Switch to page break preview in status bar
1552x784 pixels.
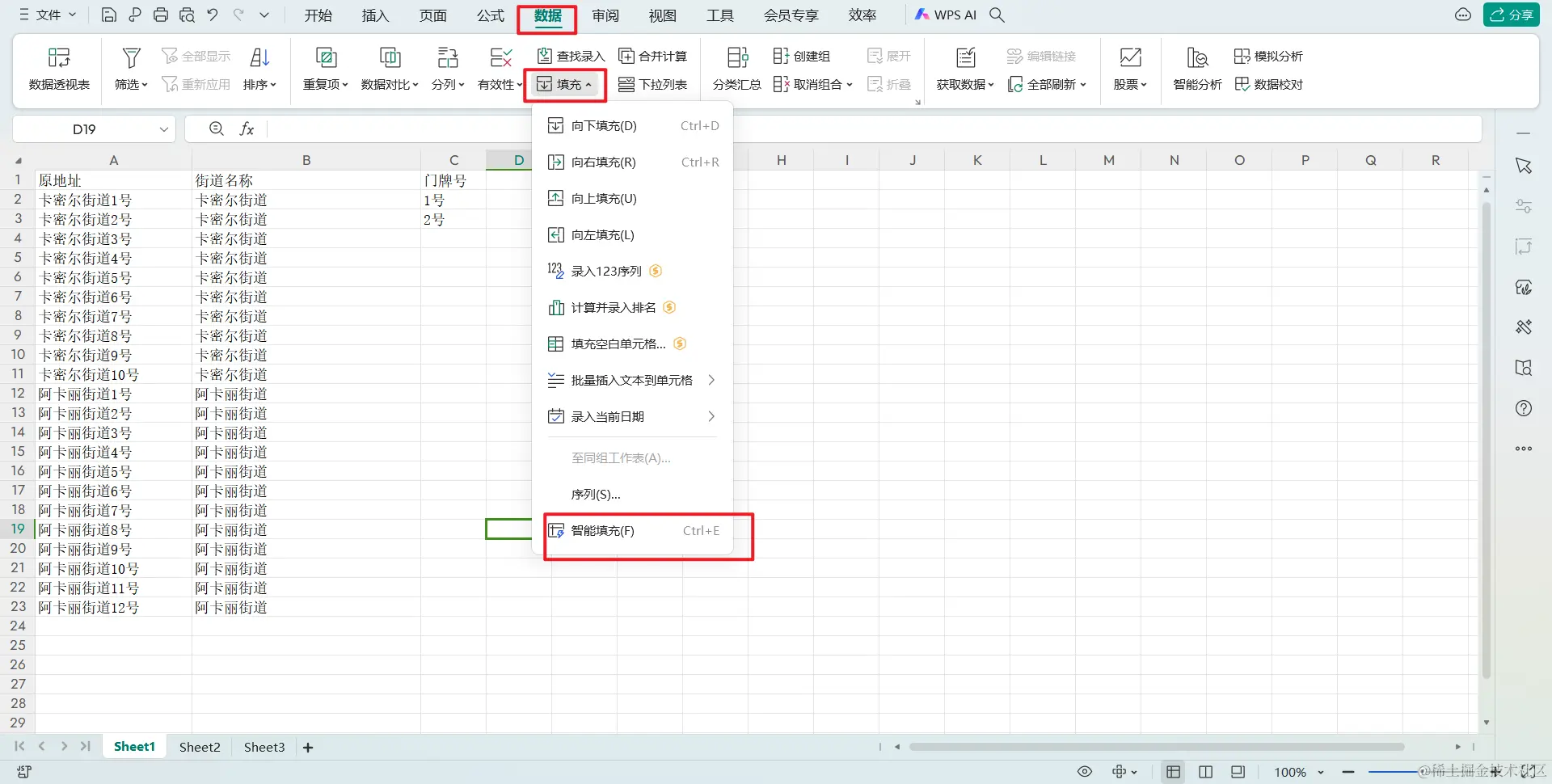pos(1205,772)
